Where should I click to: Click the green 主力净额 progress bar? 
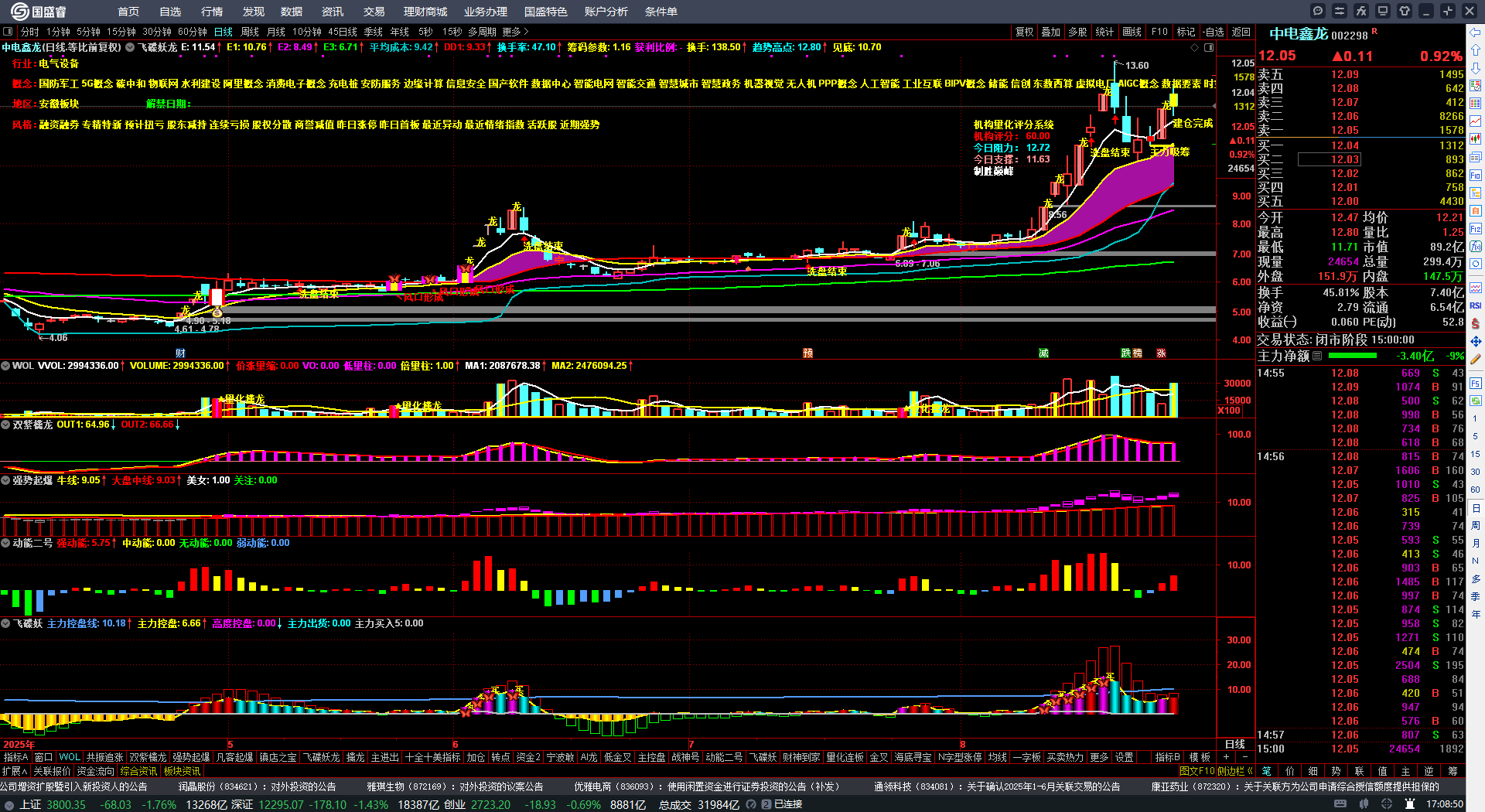pos(1352,356)
